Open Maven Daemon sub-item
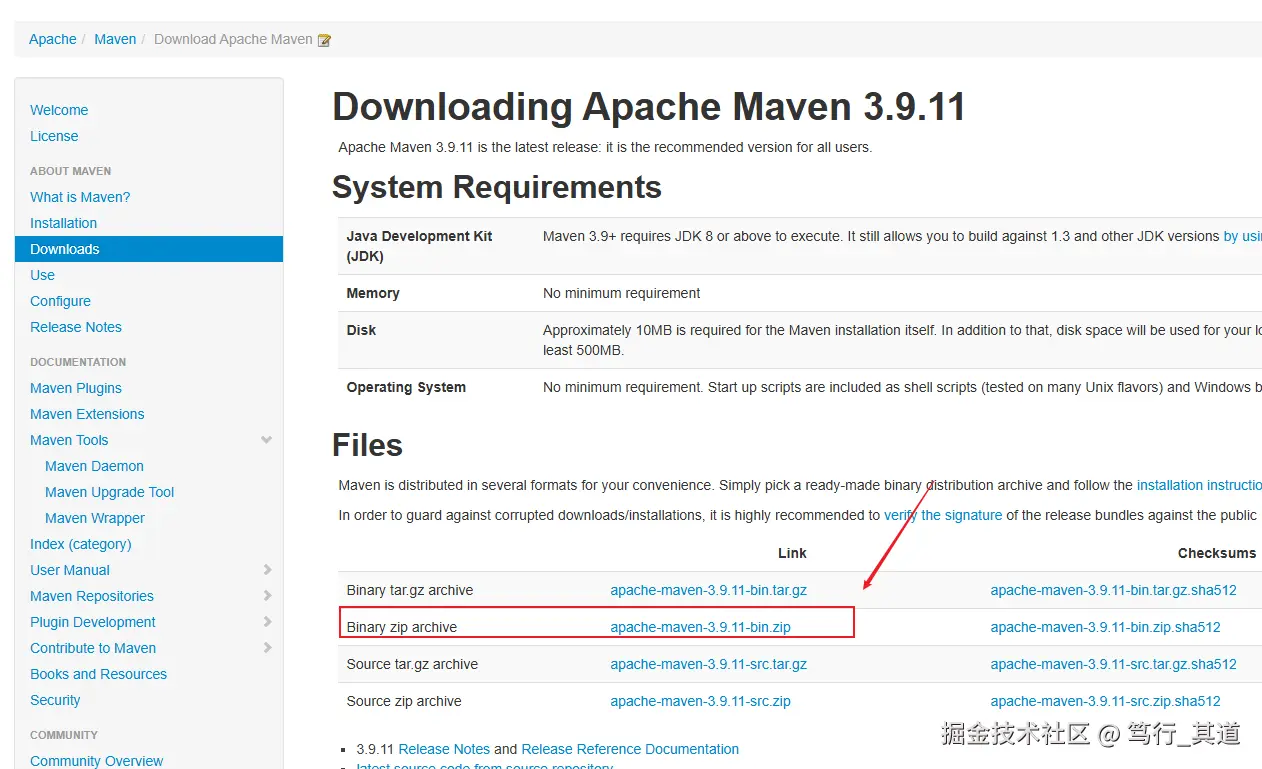 coord(94,466)
